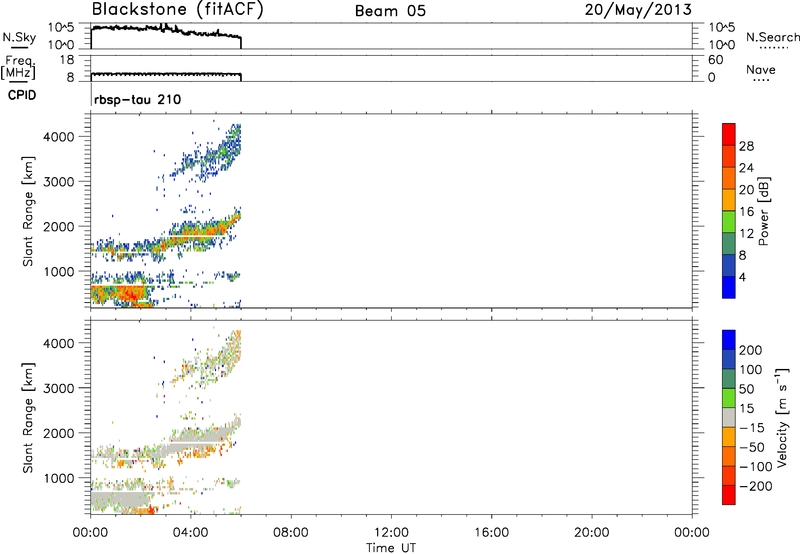Click the Power [dB] color bar label

764,211
